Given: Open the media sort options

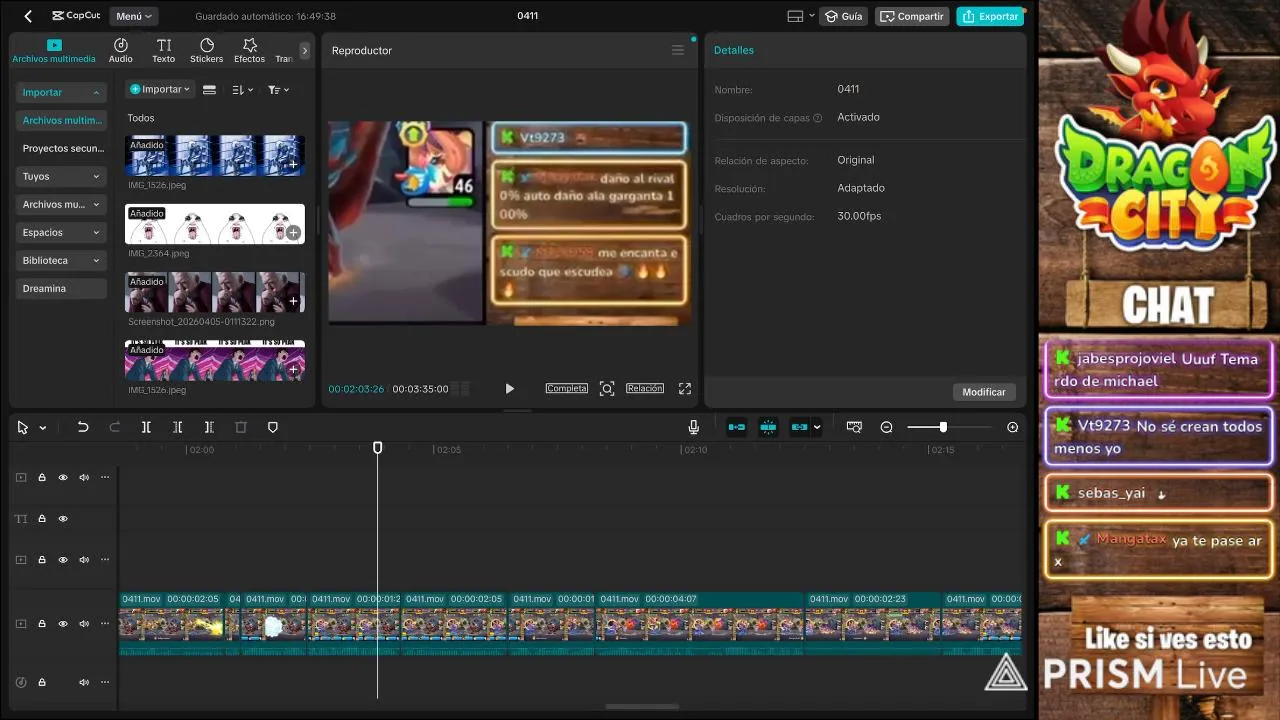Looking at the screenshot, I should (x=243, y=89).
